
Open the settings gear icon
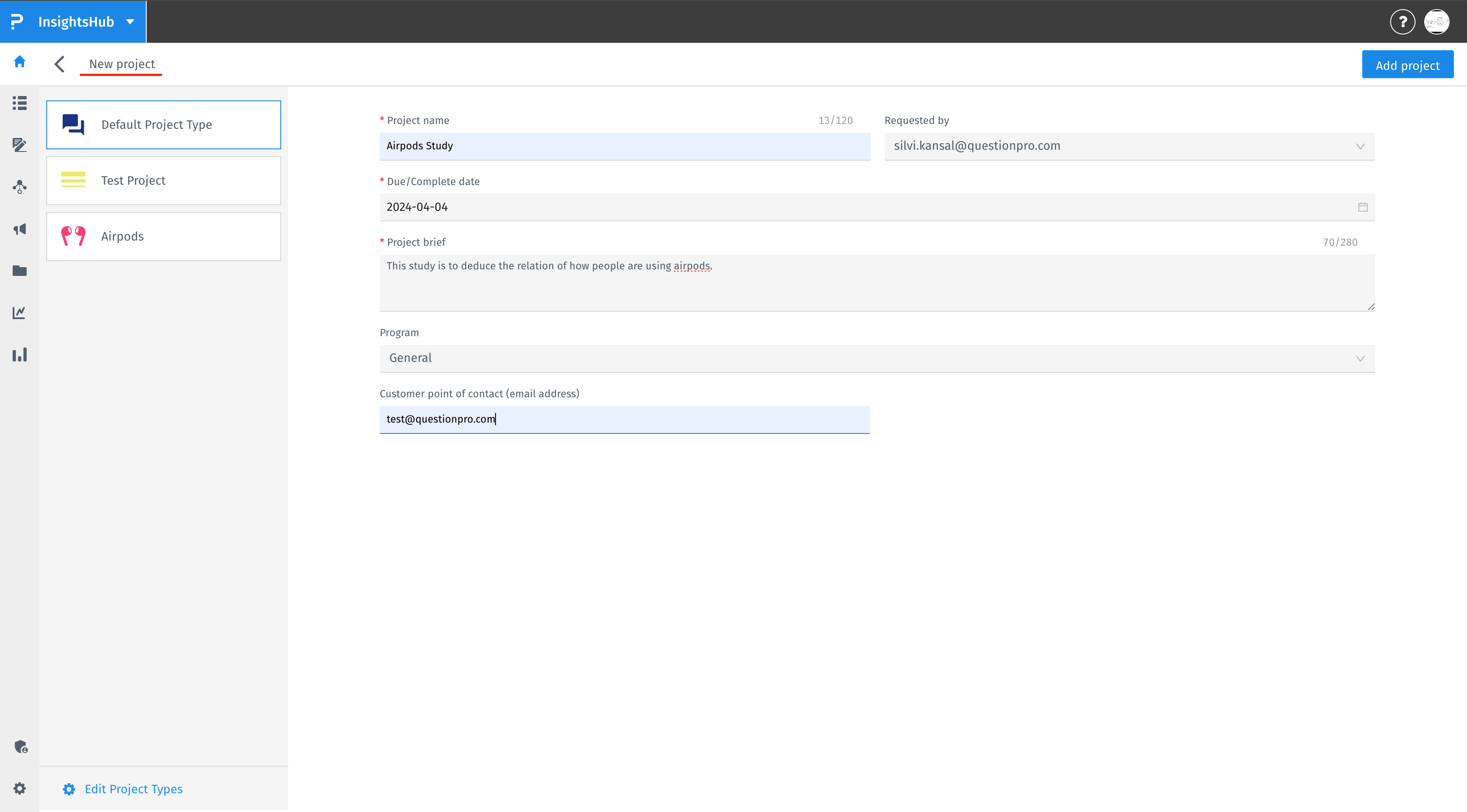click(x=19, y=789)
